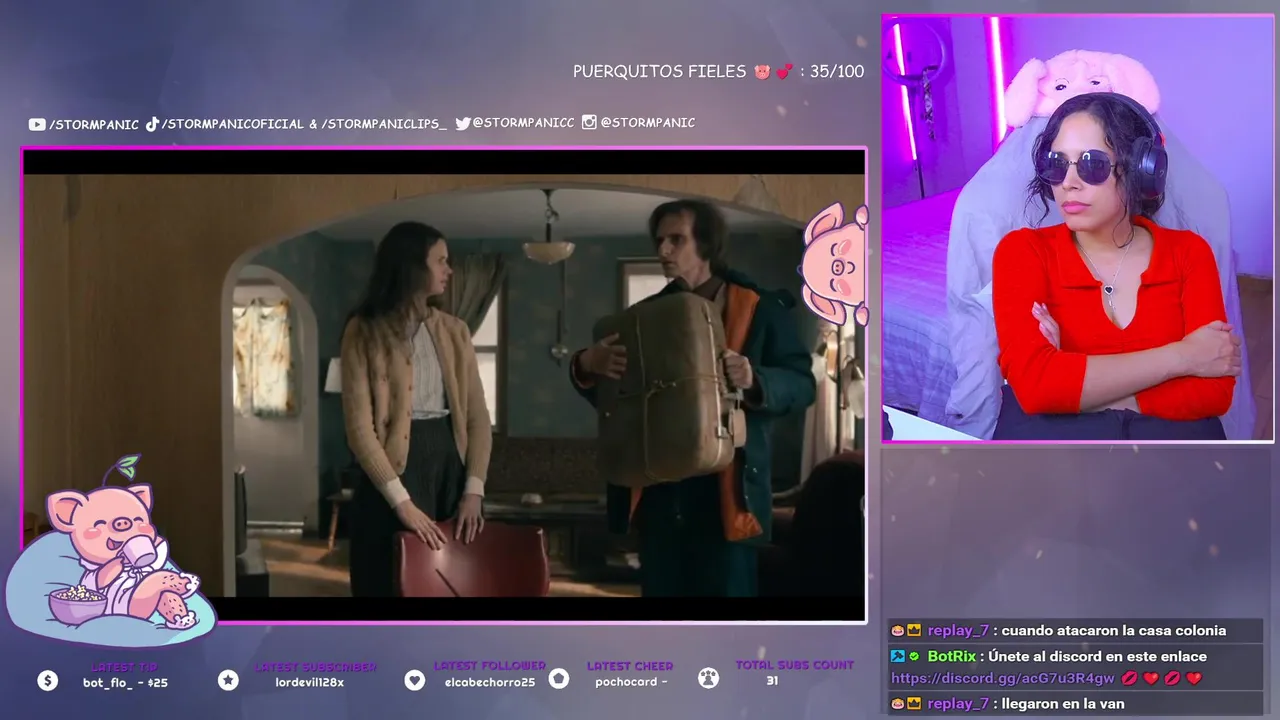
Task: Click the movie video frame
Action: point(444,386)
